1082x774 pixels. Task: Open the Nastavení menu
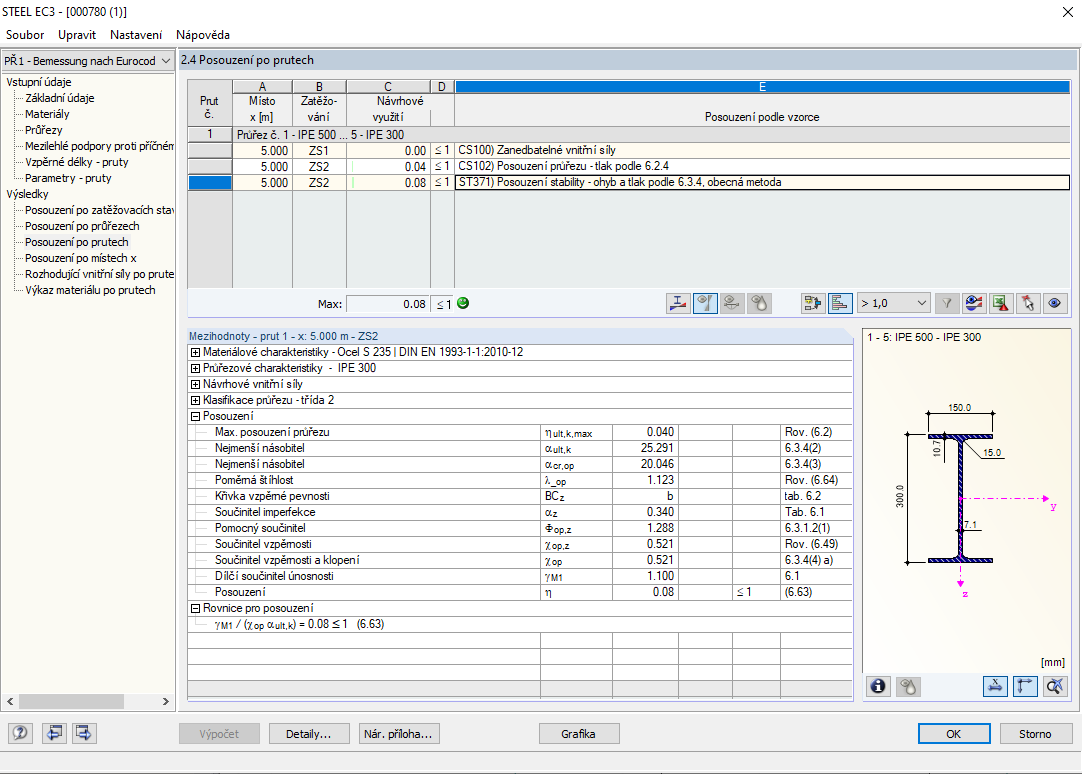[x=136, y=34]
